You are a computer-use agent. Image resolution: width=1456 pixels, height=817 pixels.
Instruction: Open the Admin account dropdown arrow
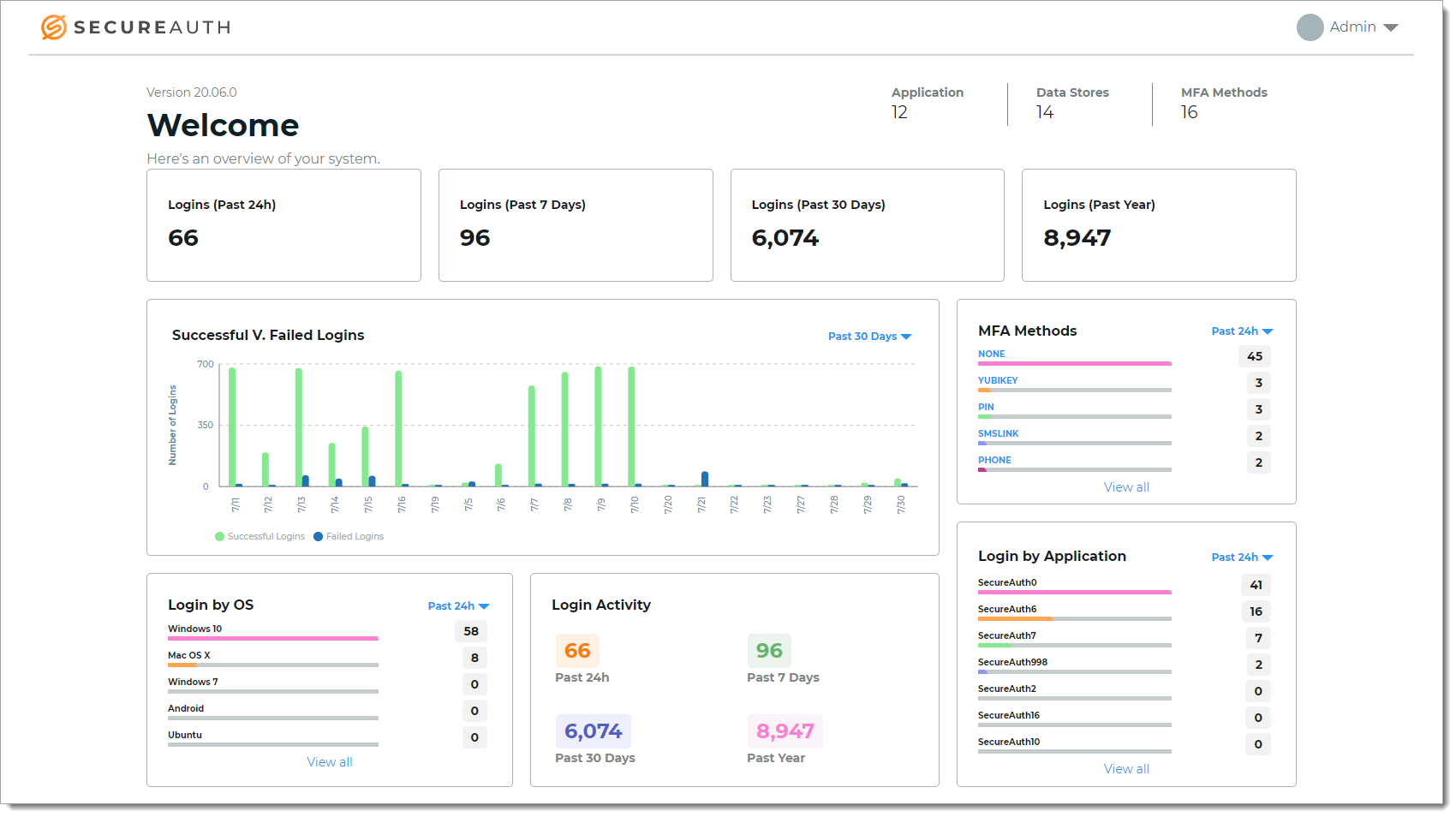click(x=1391, y=27)
